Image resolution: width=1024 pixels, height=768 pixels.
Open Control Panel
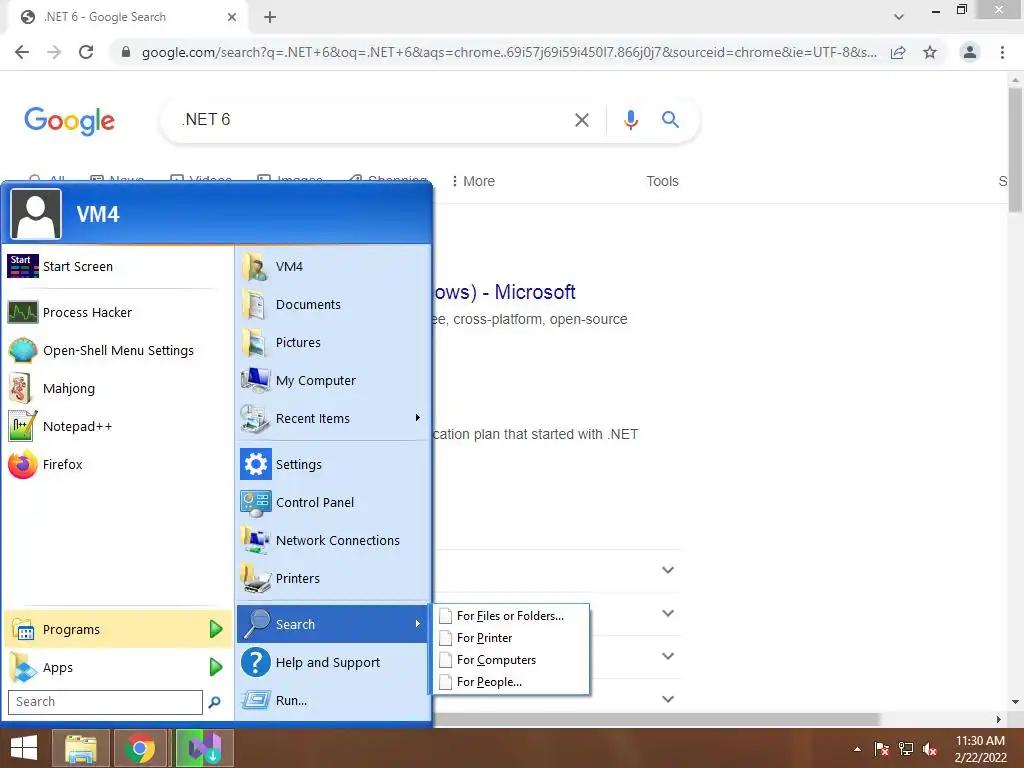(332, 502)
